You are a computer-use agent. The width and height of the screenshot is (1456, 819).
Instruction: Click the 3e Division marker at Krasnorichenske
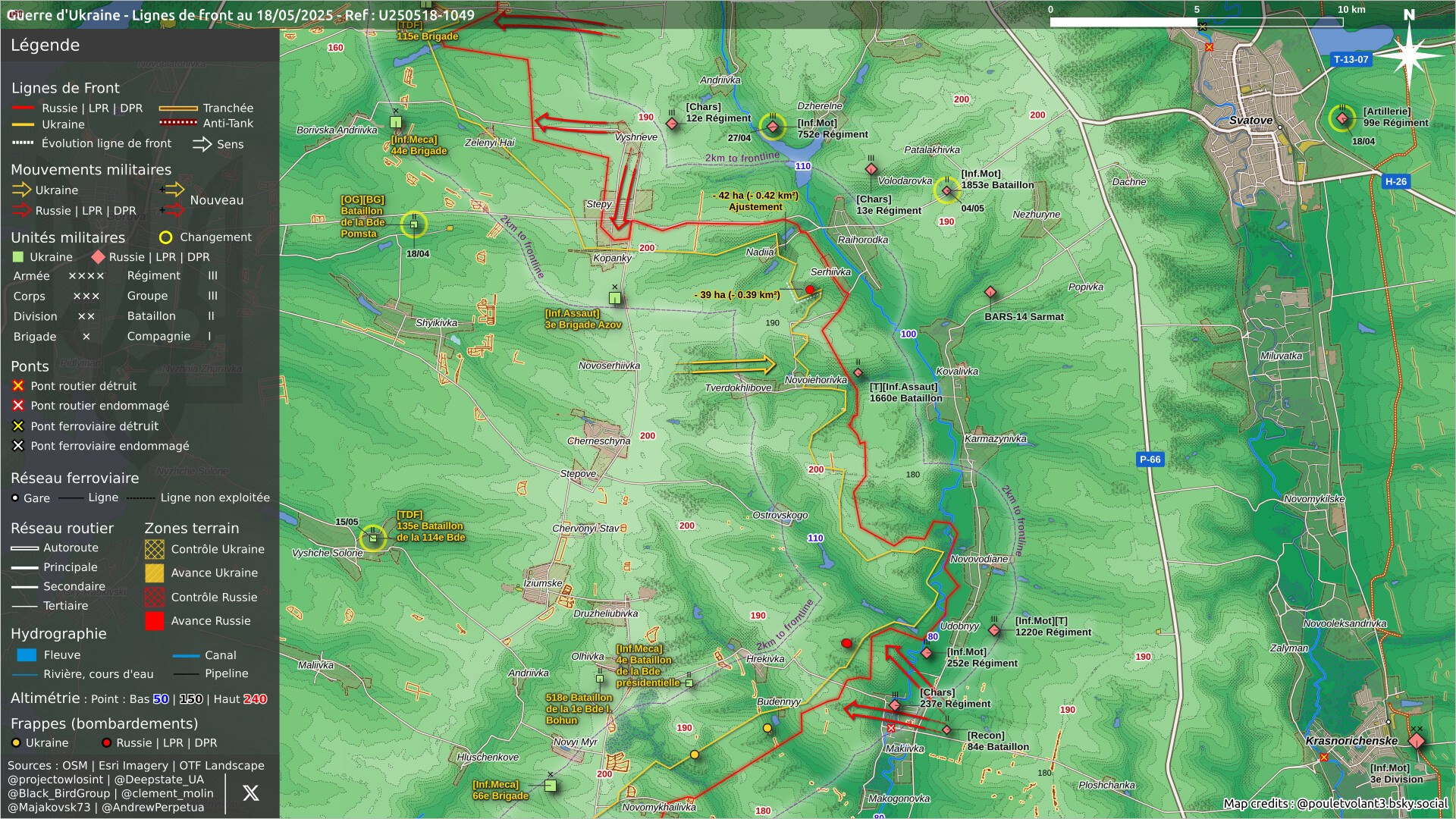[x=1417, y=741]
